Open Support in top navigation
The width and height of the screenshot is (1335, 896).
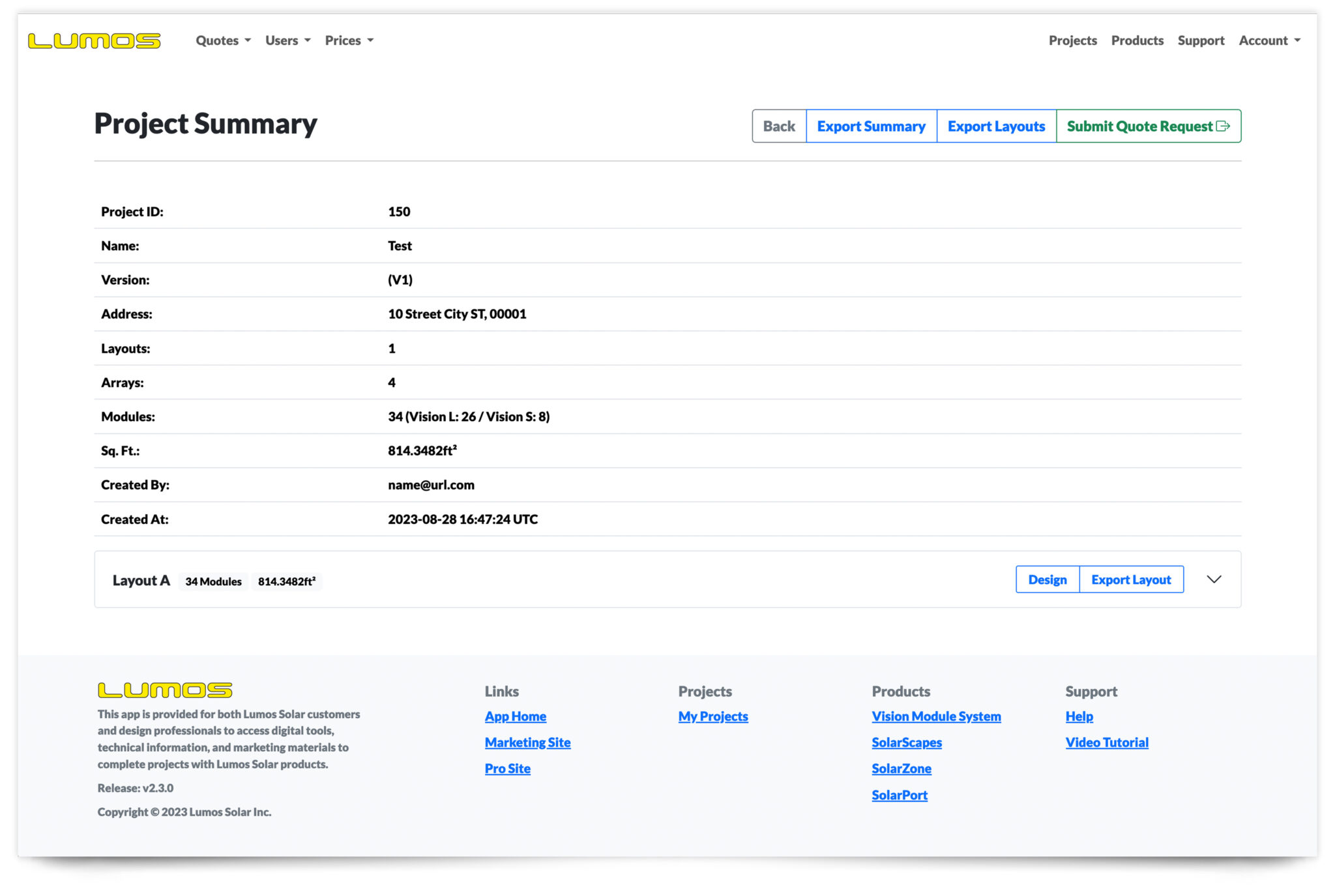click(x=1201, y=40)
